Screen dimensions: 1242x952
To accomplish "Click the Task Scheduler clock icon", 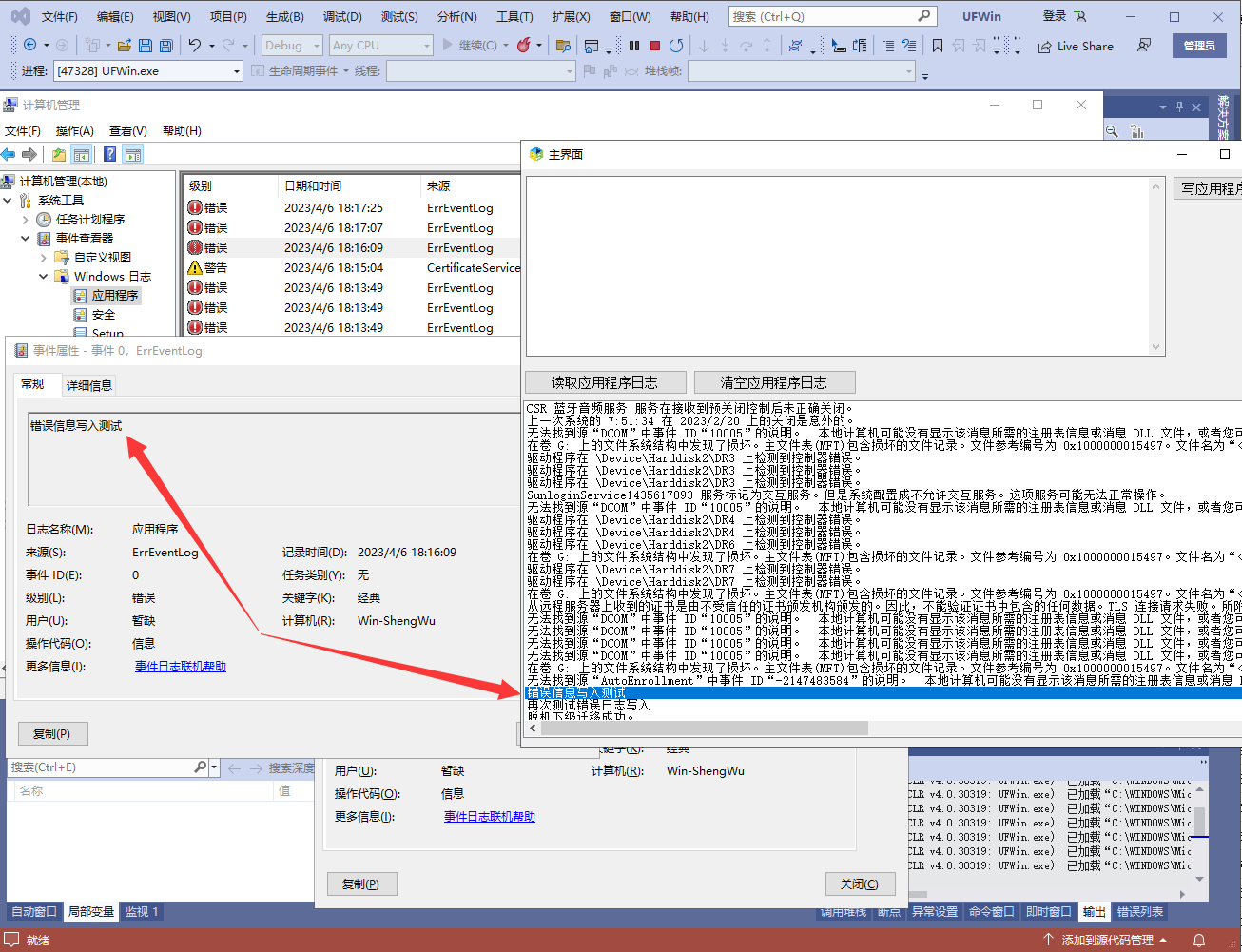I will pyautogui.click(x=44, y=219).
